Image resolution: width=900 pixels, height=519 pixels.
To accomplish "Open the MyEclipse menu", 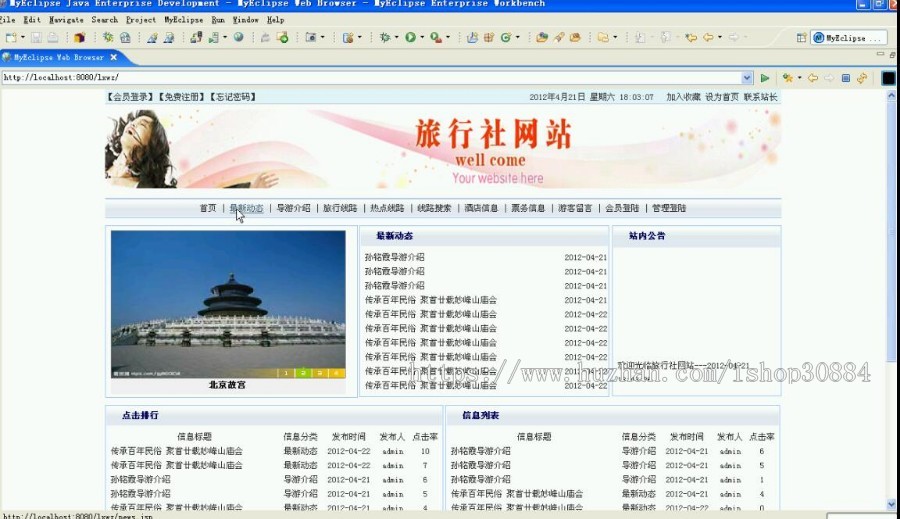I will point(184,20).
